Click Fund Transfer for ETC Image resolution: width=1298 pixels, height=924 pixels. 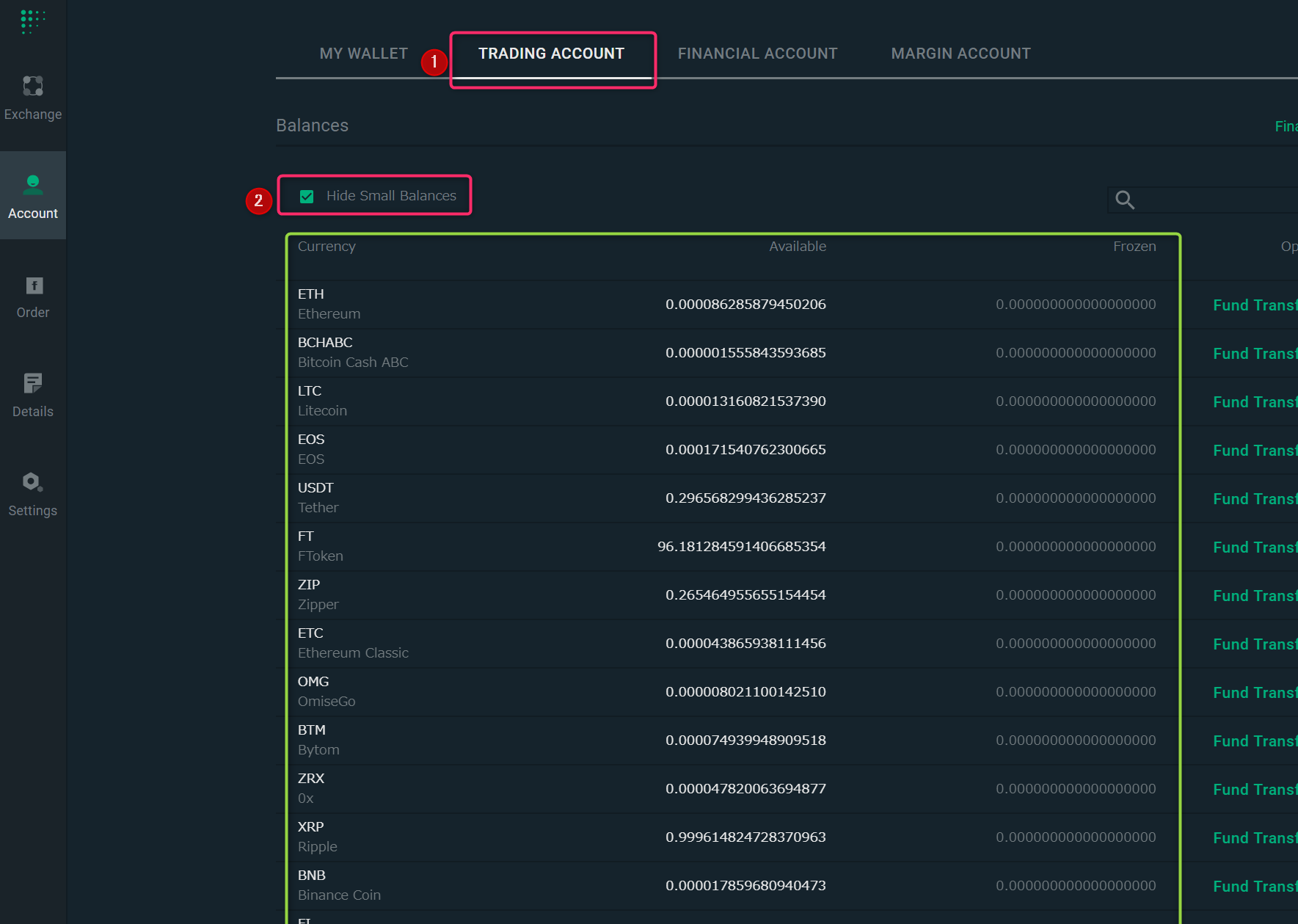1255,644
